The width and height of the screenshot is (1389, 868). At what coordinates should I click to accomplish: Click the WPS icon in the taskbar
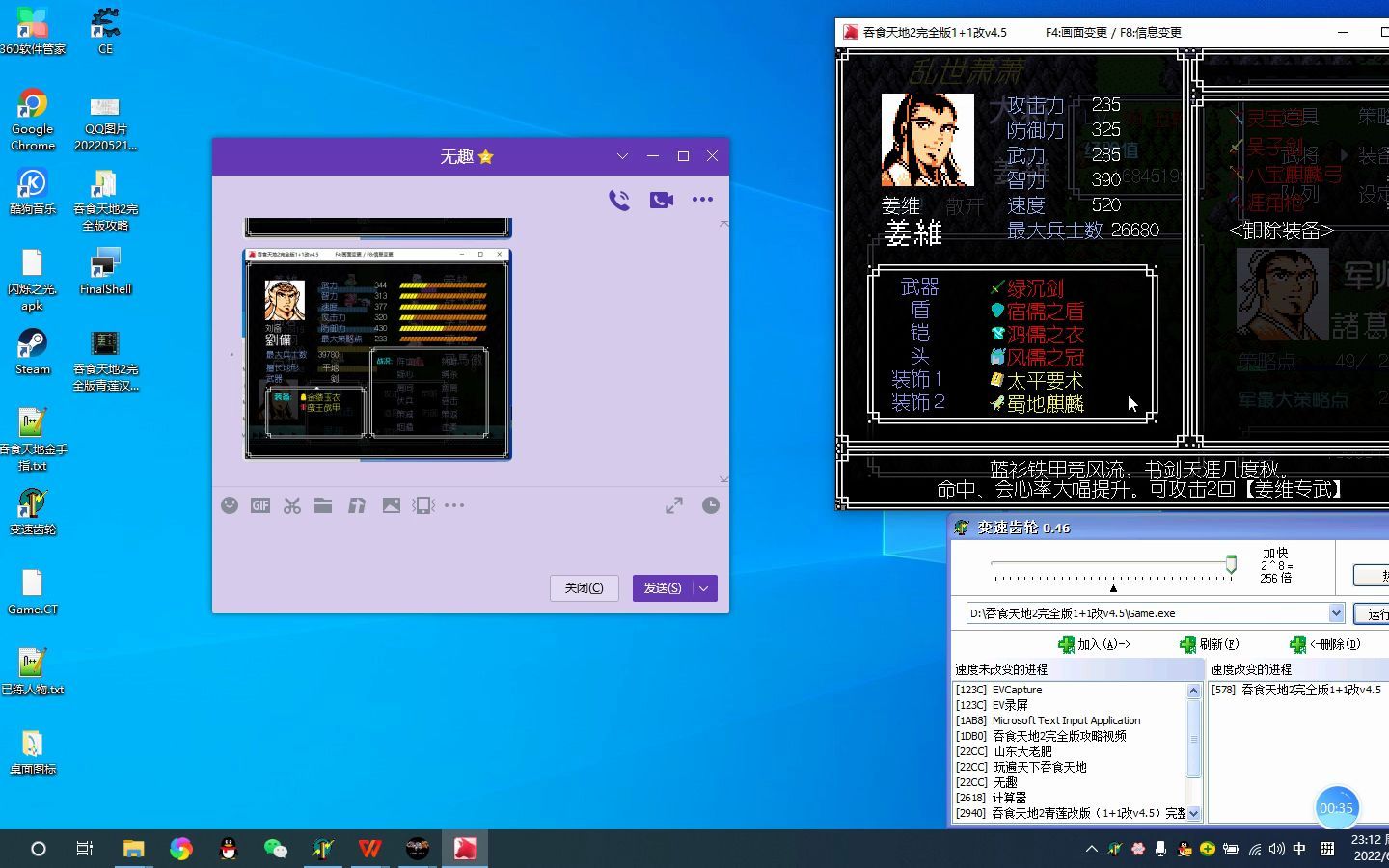(x=369, y=849)
